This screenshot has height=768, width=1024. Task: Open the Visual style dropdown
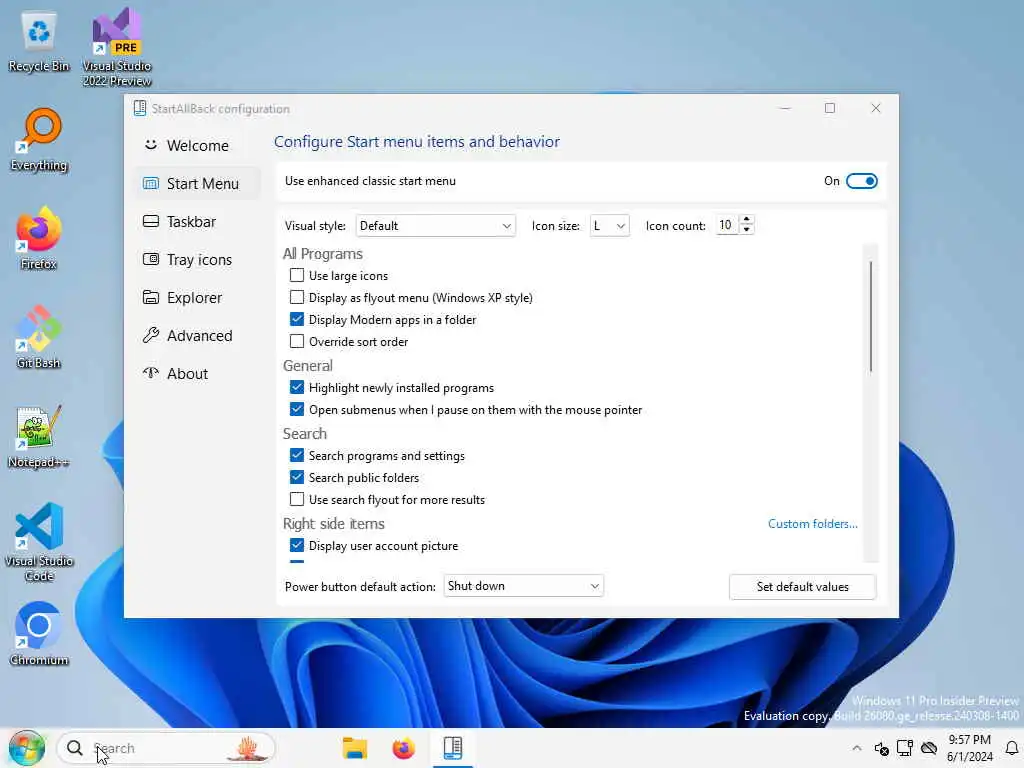(x=436, y=226)
